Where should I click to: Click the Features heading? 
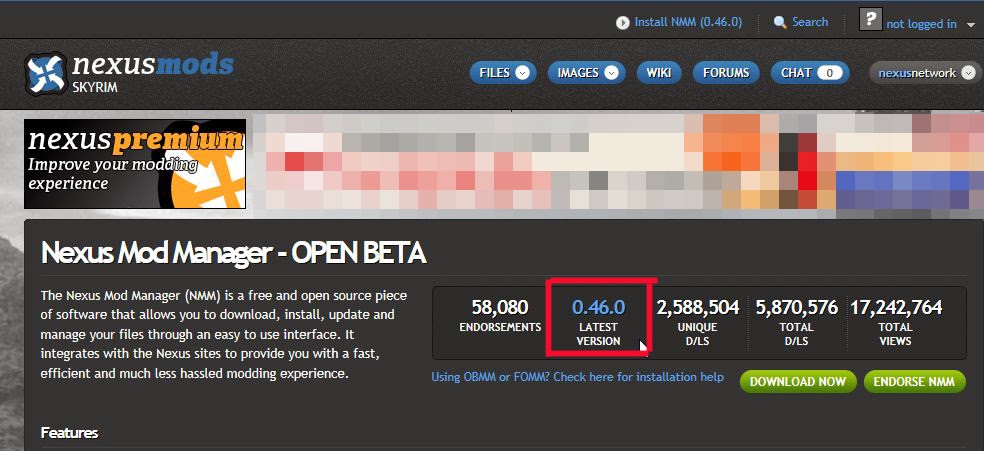point(69,433)
